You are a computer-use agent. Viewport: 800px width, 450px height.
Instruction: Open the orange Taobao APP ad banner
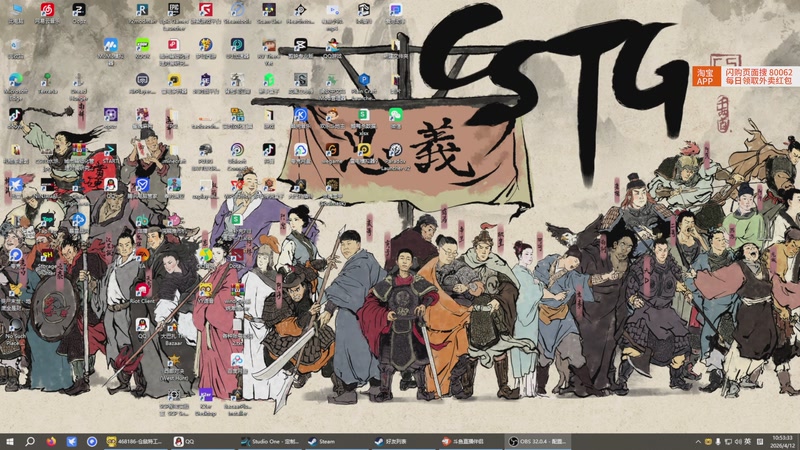[745, 77]
